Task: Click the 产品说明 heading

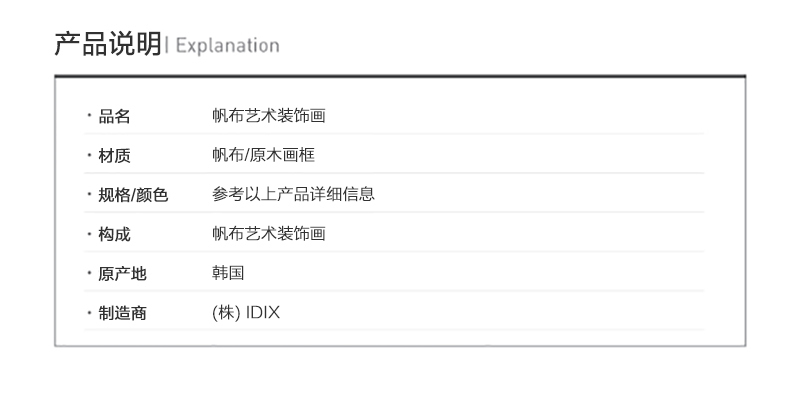Action: tap(108, 45)
